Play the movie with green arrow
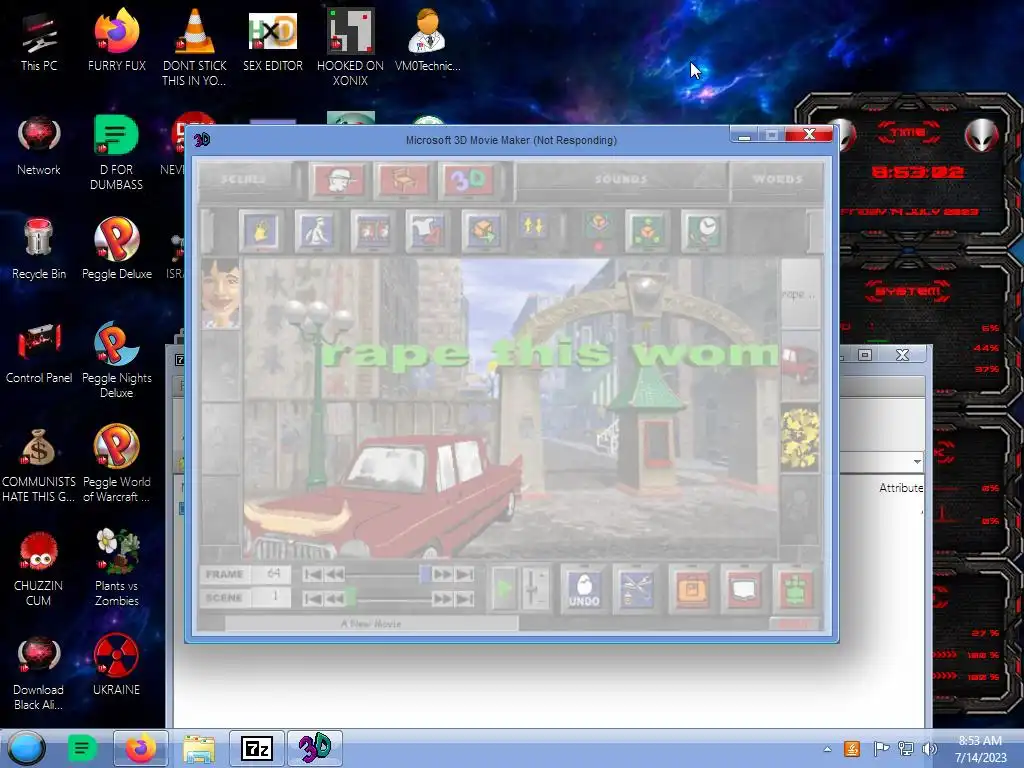This screenshot has height=768, width=1024. click(504, 589)
